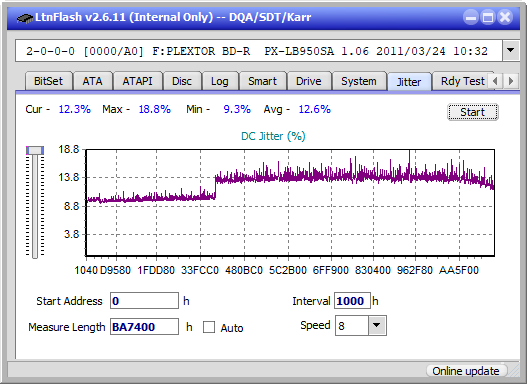Click the Min value 9.3%

coord(237,109)
